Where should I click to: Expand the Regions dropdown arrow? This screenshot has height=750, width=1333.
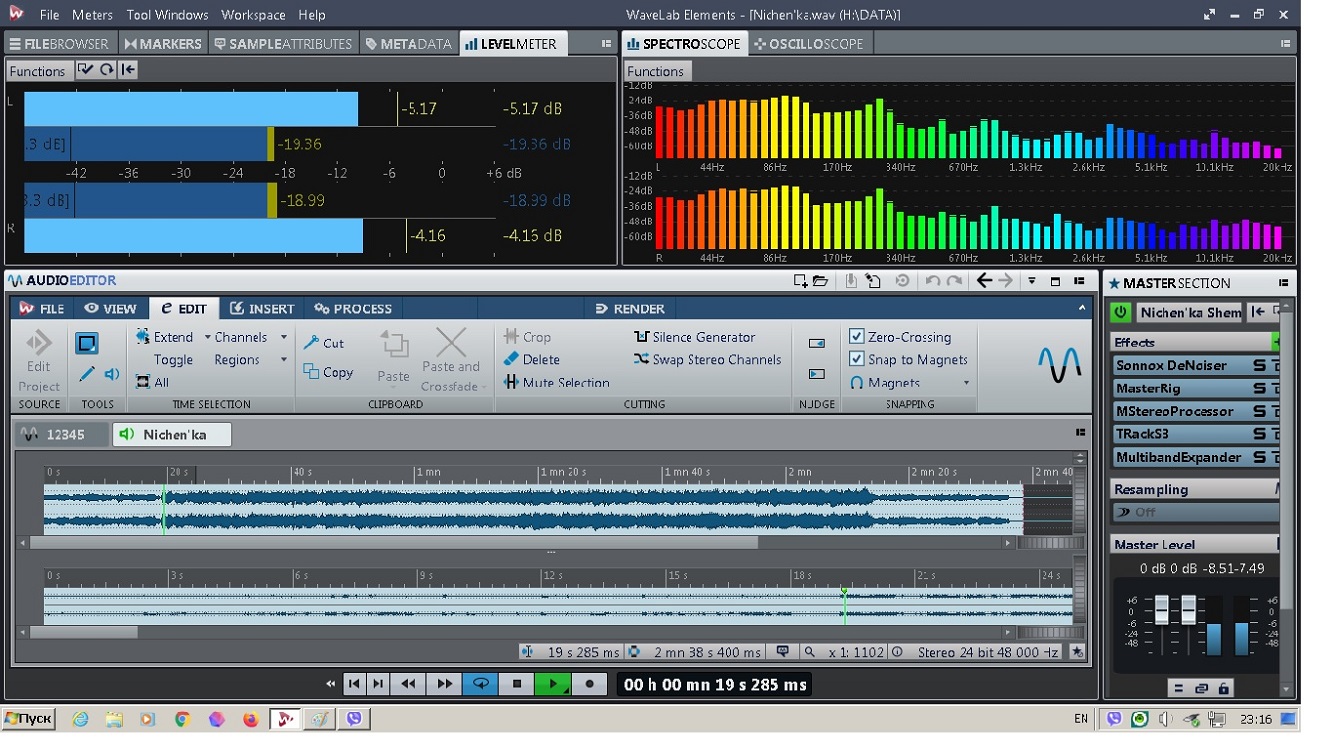[284, 360]
